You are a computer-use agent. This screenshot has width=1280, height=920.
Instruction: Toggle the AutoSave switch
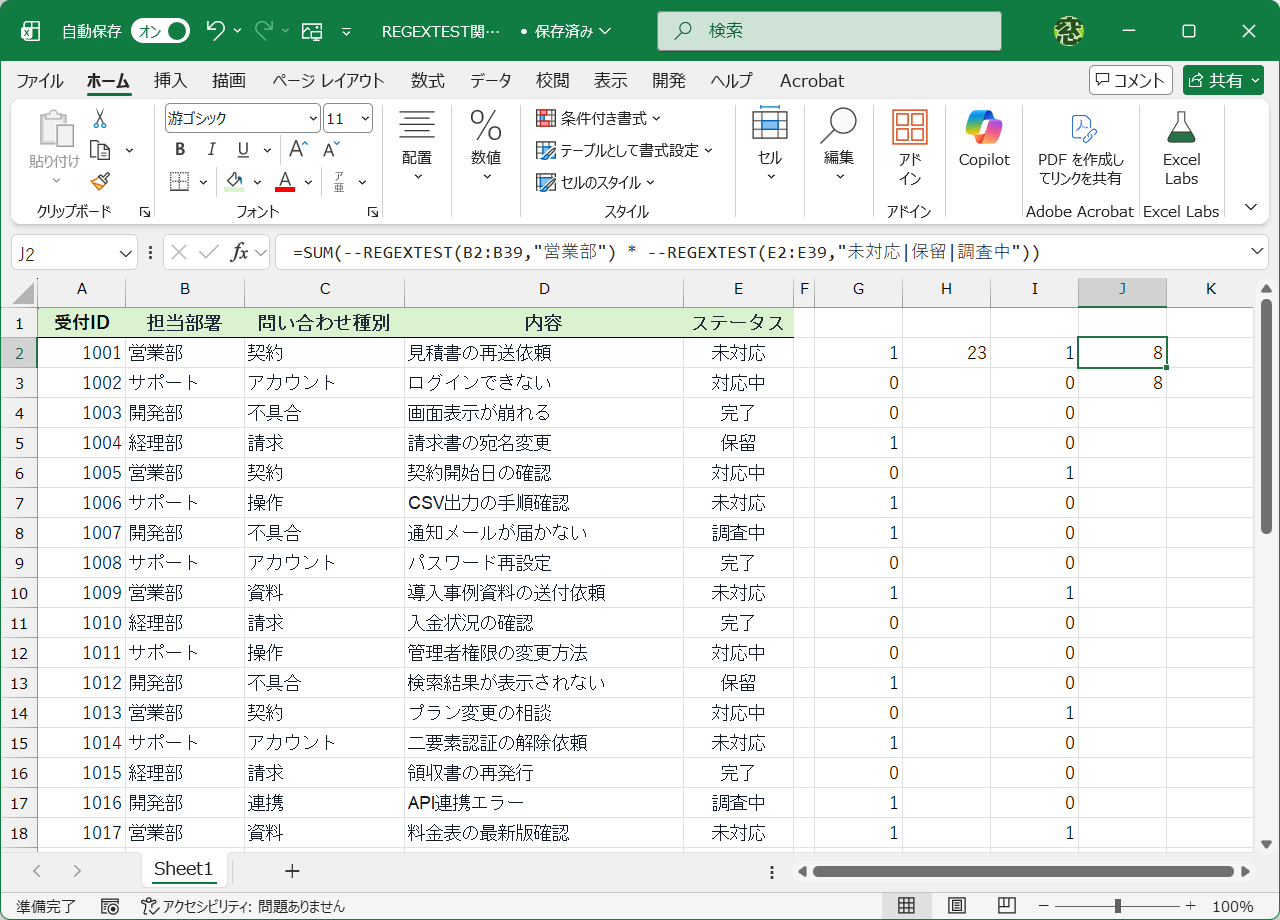click(x=160, y=31)
